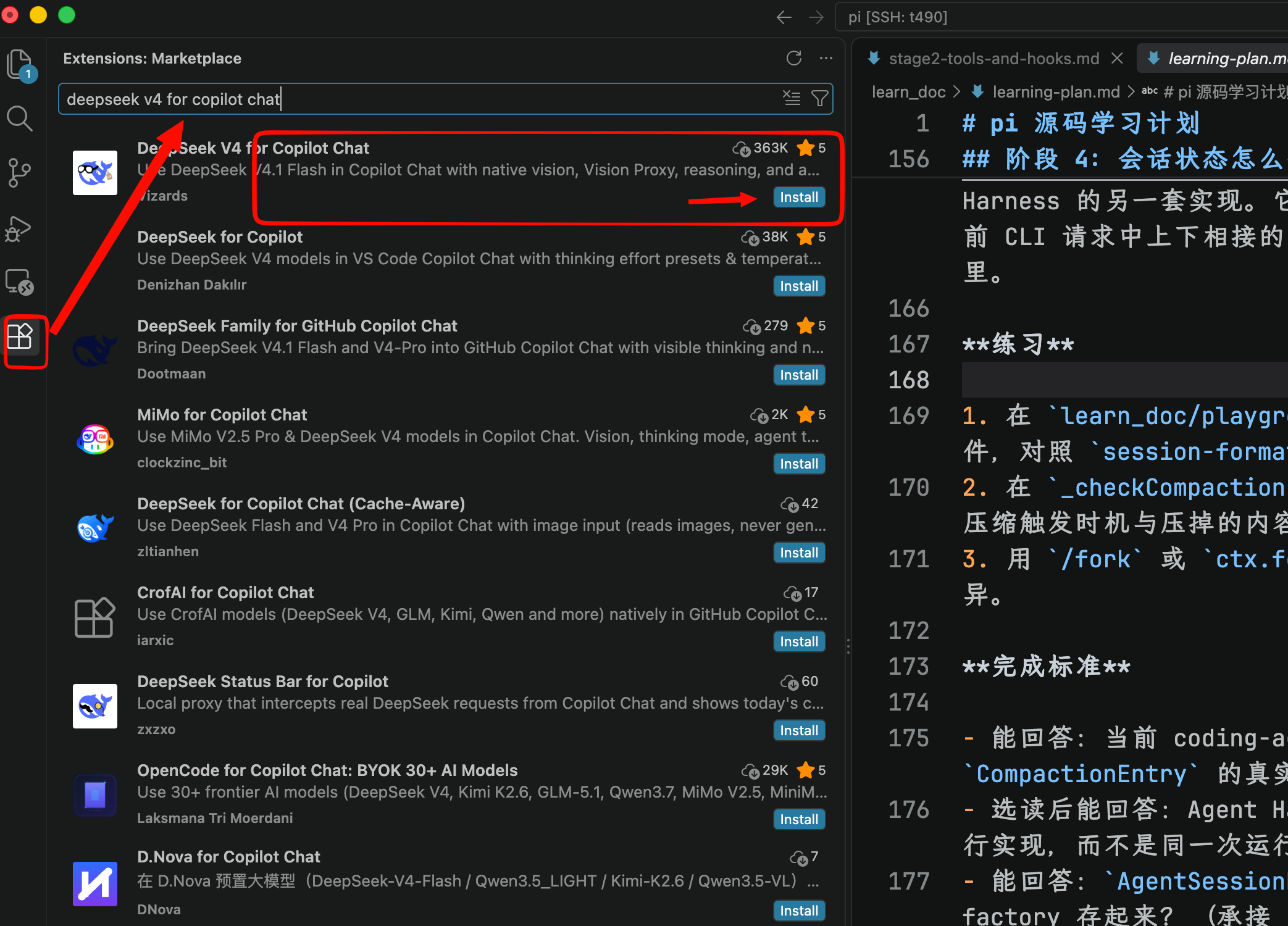Screen dimensions: 1288x926
Task: Click the '**完成标准**' line in editor
Action: pyautogui.click(x=1046, y=667)
